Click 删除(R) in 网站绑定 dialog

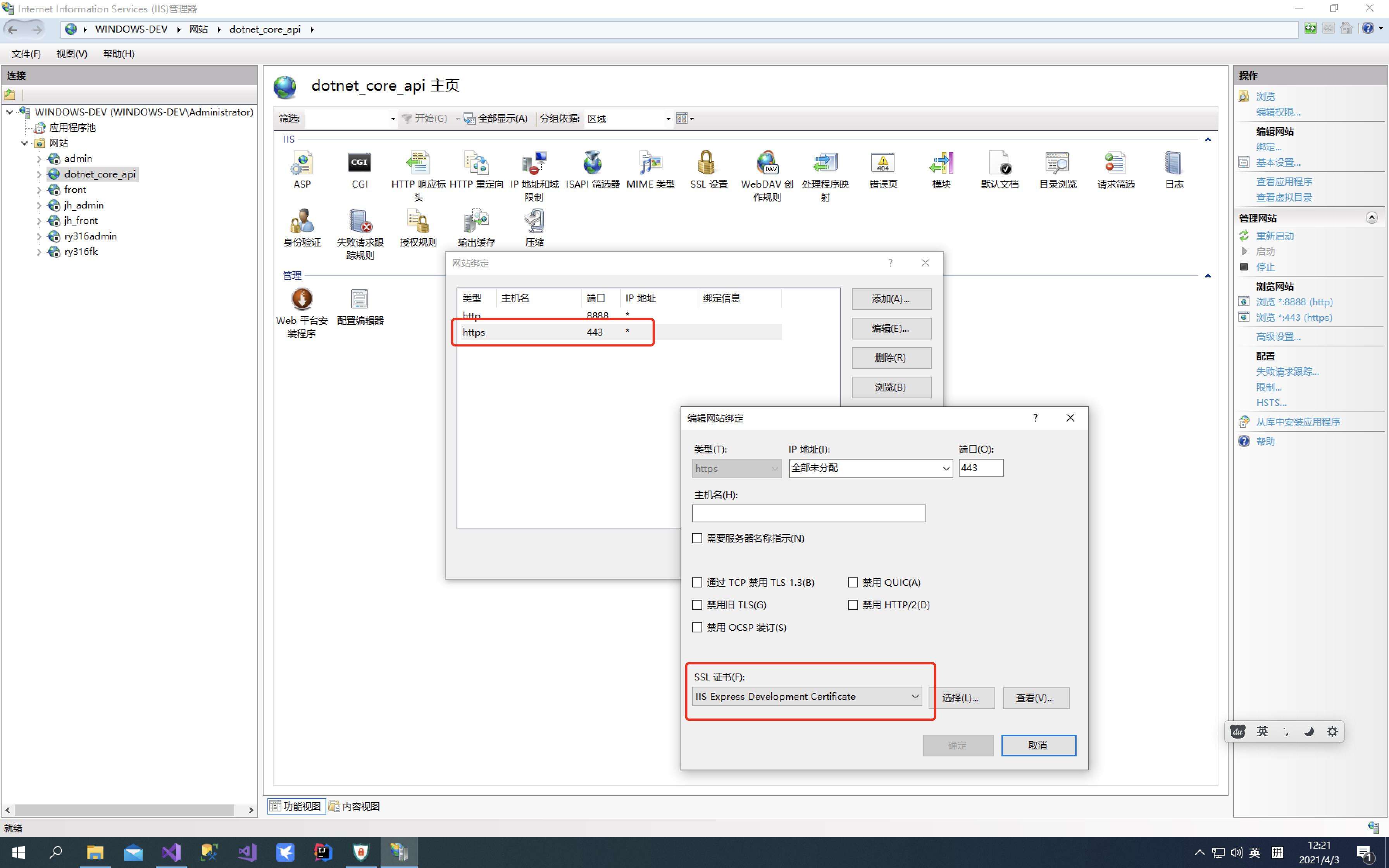(891, 358)
